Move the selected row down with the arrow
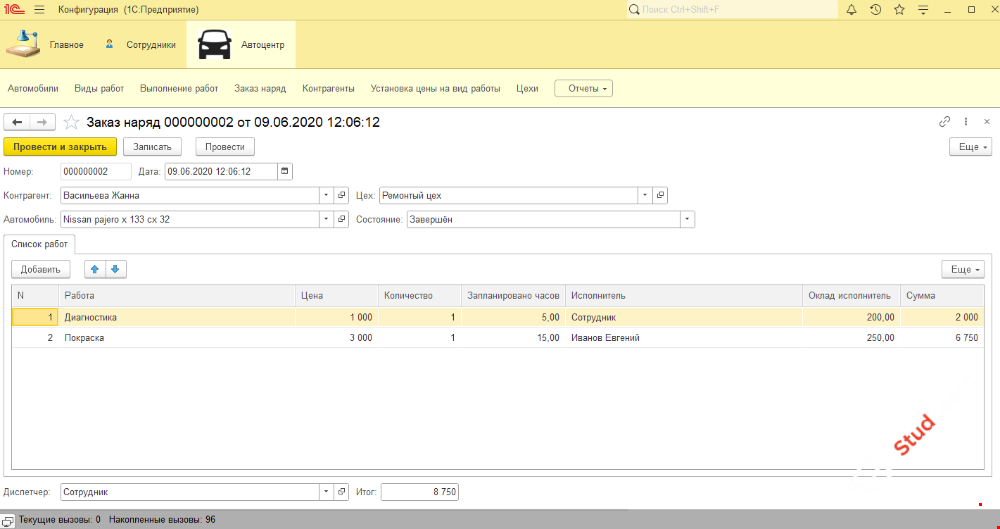The height and width of the screenshot is (529, 1000). pyautogui.click(x=115, y=269)
